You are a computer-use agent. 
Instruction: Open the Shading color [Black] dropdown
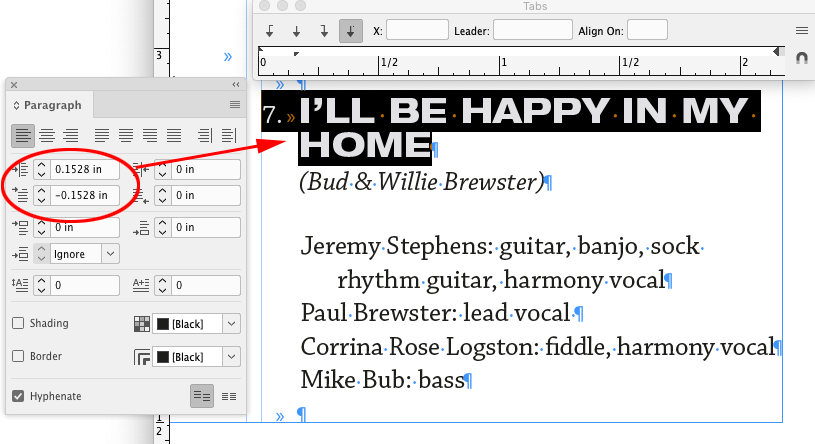pyautogui.click(x=231, y=324)
